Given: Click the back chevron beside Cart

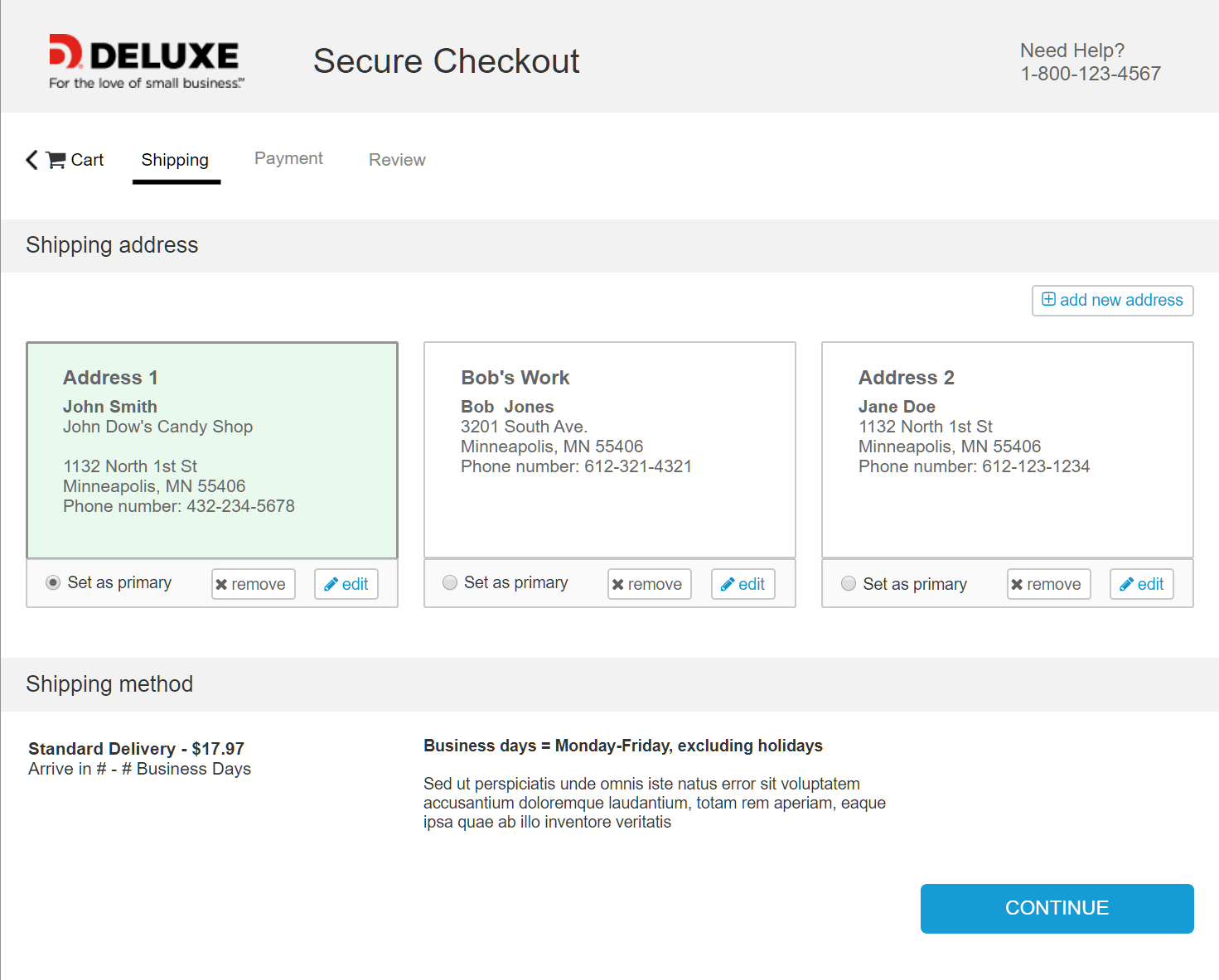Looking at the screenshot, I should tap(32, 160).
